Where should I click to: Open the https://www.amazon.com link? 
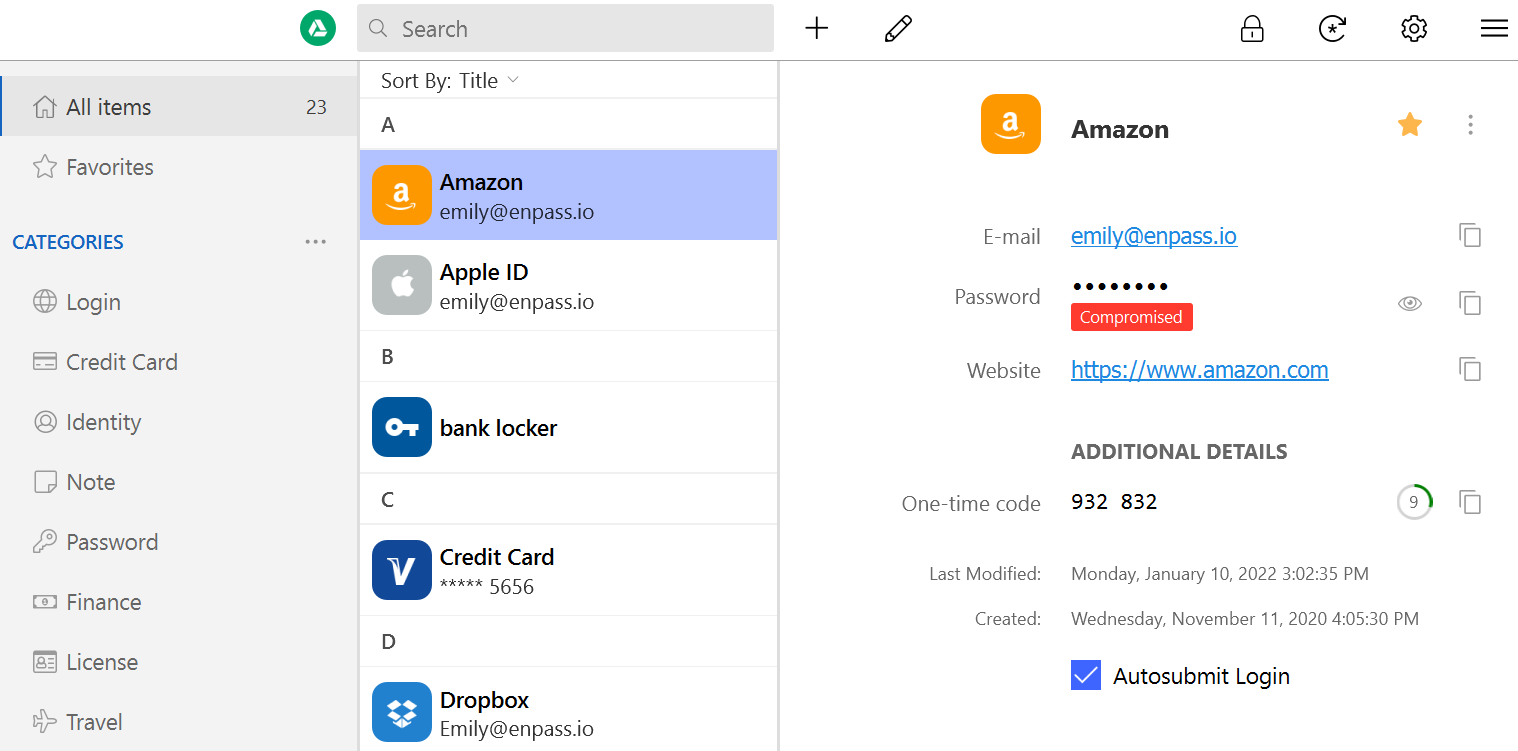[x=1200, y=370]
